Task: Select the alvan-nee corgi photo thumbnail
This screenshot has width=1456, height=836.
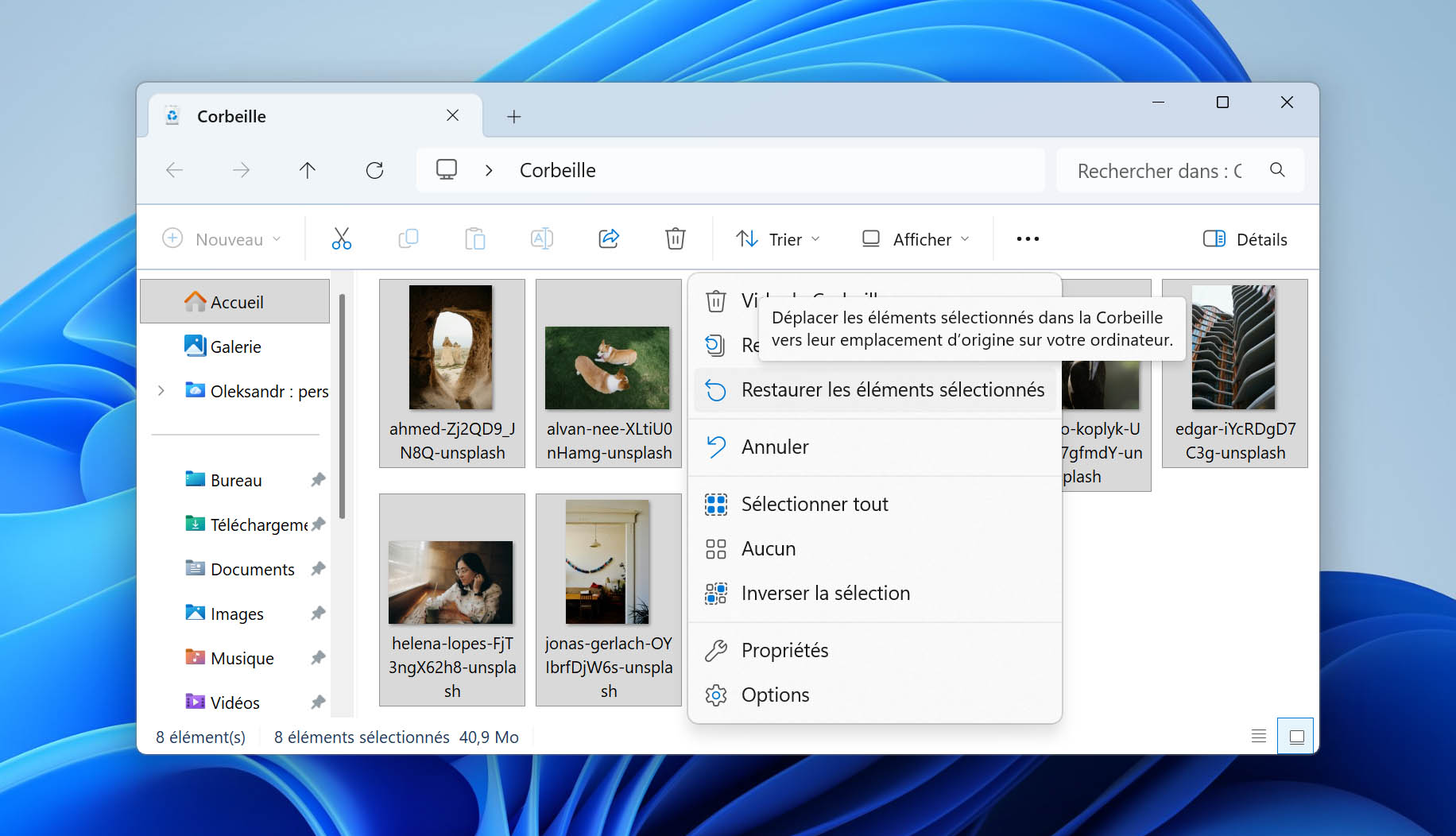Action: click(x=609, y=373)
